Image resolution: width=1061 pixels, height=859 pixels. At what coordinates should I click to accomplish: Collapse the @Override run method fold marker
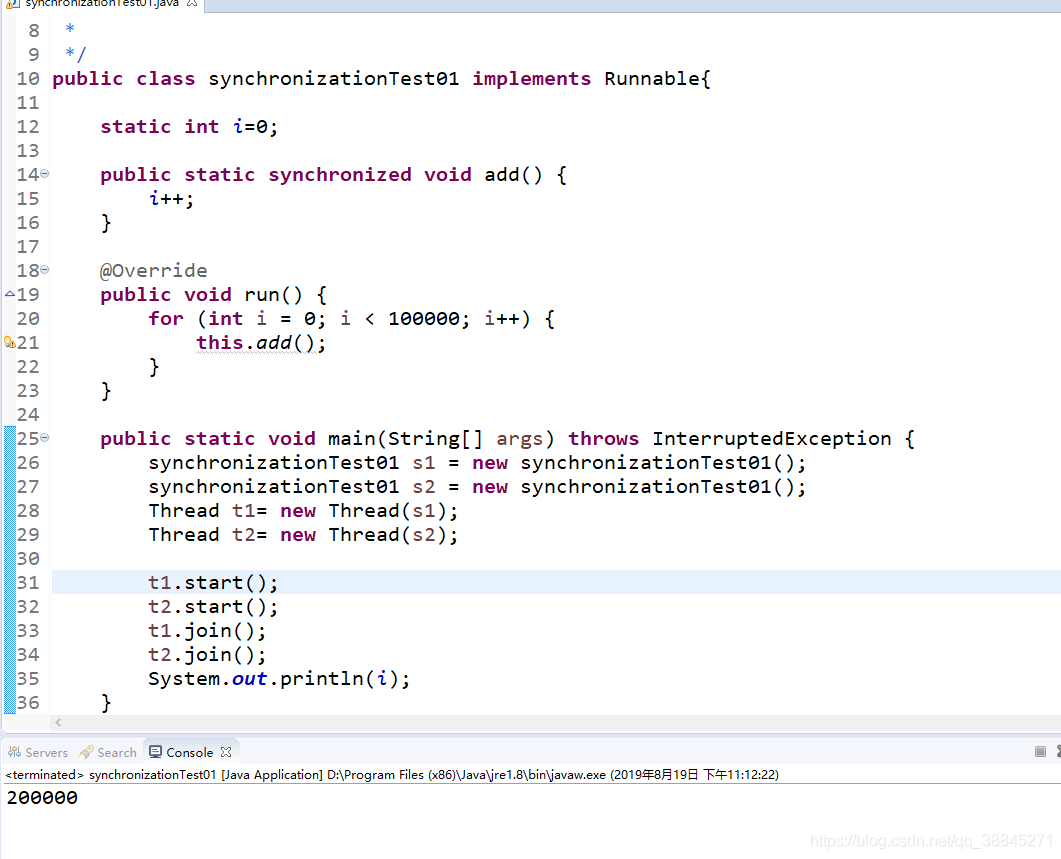[45, 269]
